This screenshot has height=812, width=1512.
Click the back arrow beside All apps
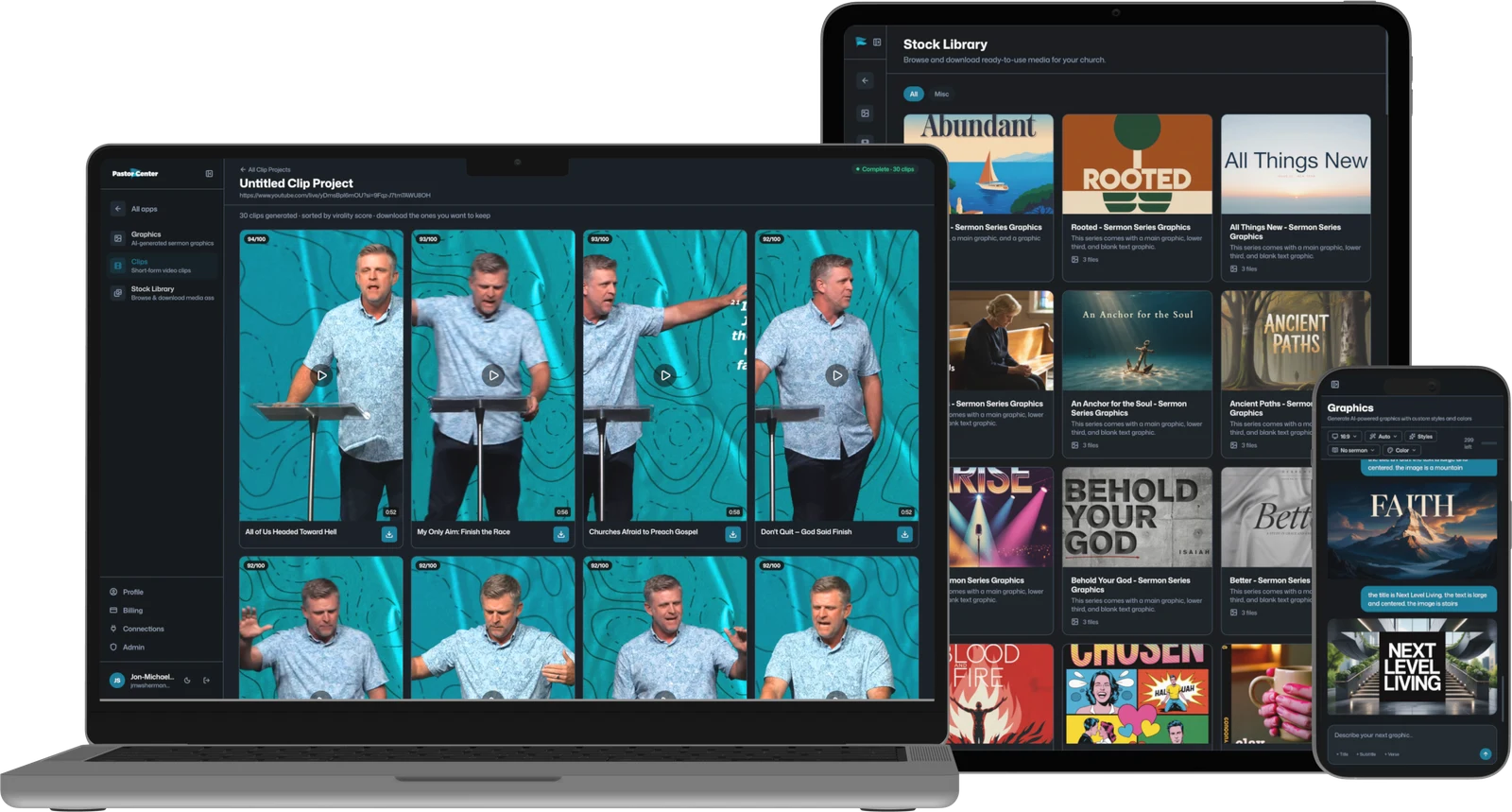(117, 209)
